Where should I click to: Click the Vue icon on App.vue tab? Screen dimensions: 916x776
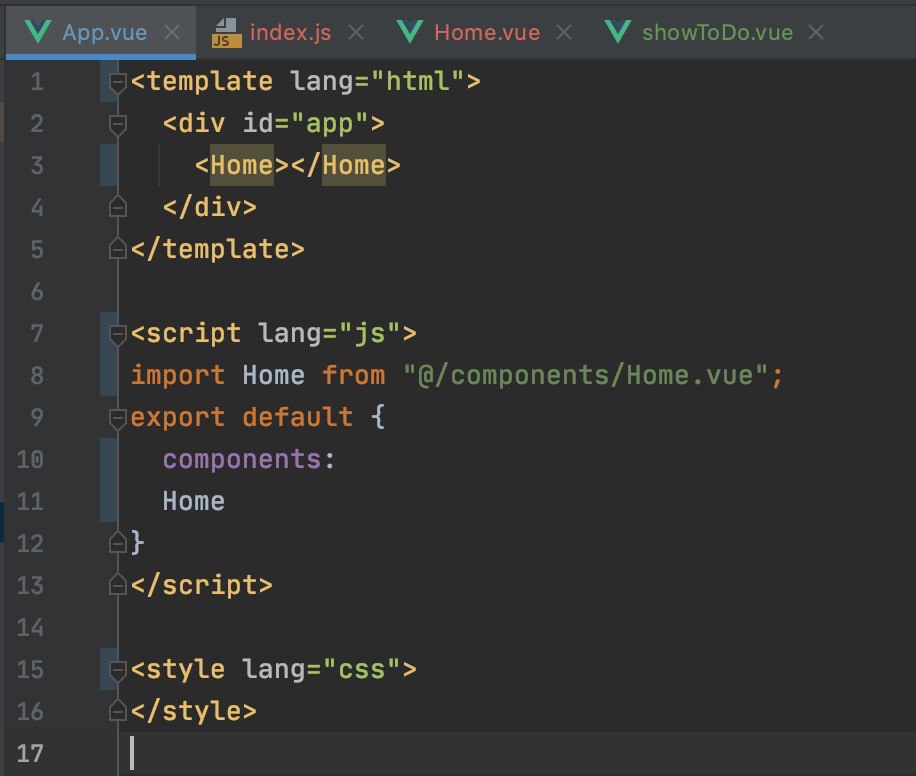[x=38, y=32]
